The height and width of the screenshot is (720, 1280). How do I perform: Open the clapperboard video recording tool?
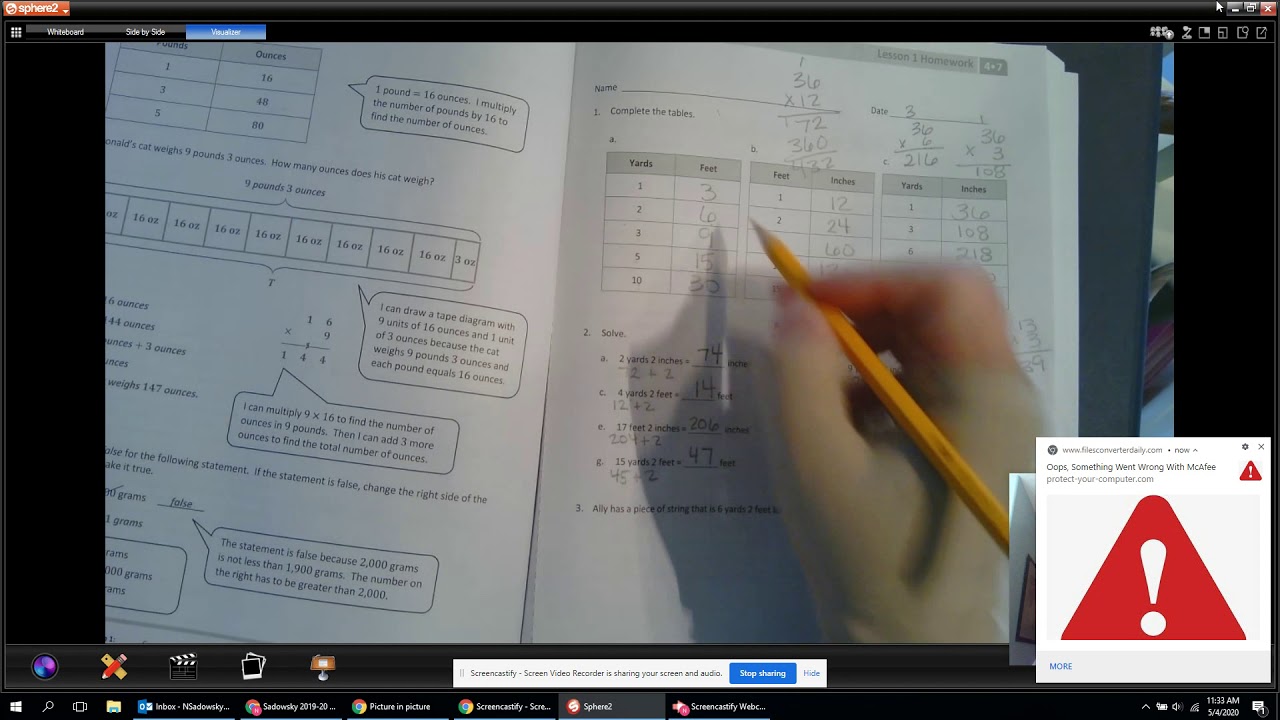tap(183, 667)
